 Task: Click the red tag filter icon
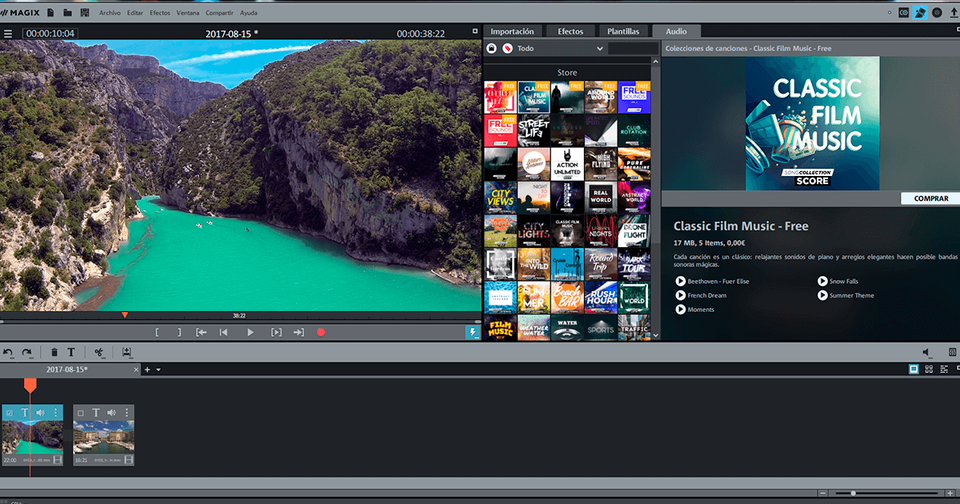coord(508,48)
